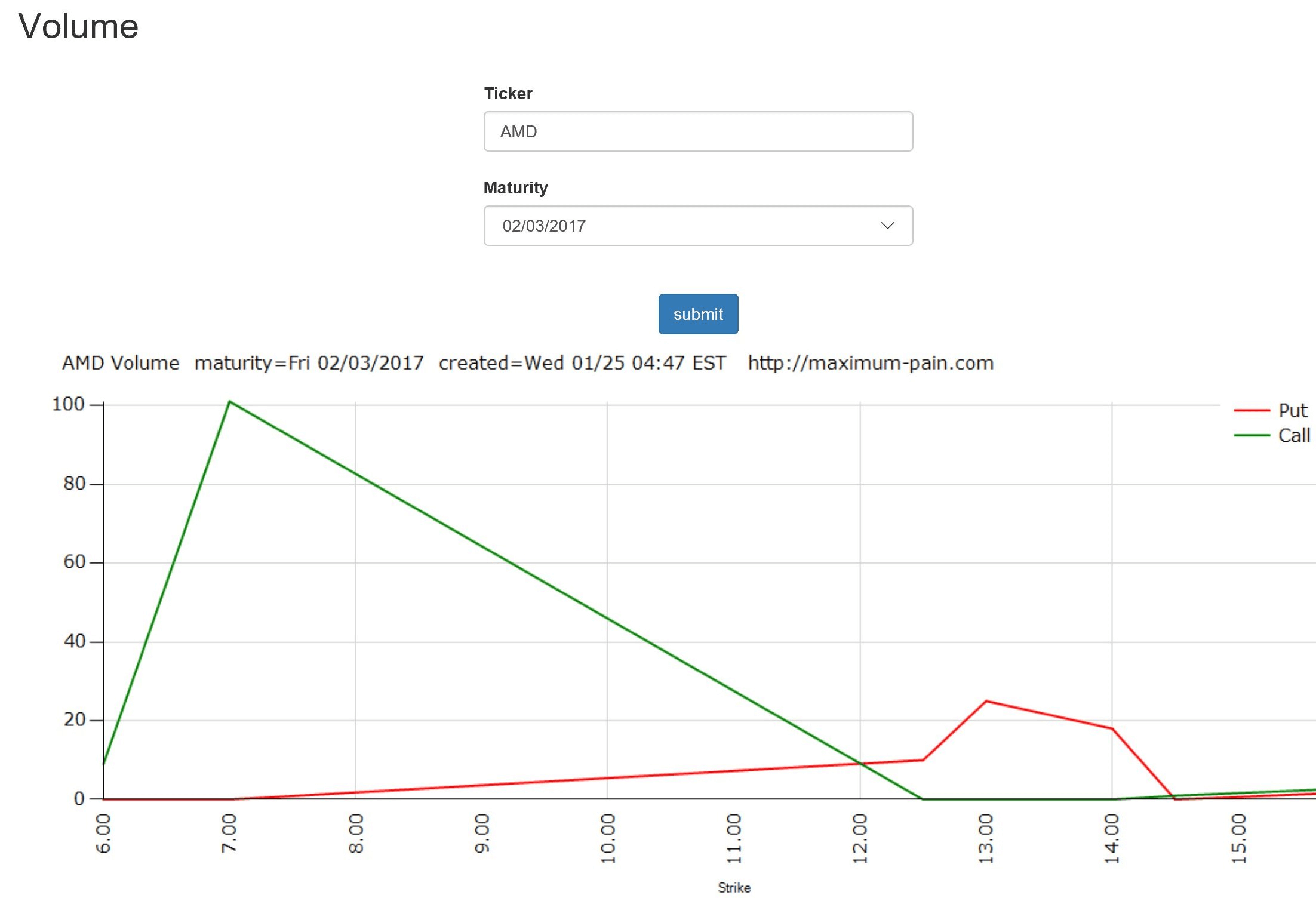Click the 6.00 strike axis label
The image size is (1316, 898).
pyautogui.click(x=103, y=833)
